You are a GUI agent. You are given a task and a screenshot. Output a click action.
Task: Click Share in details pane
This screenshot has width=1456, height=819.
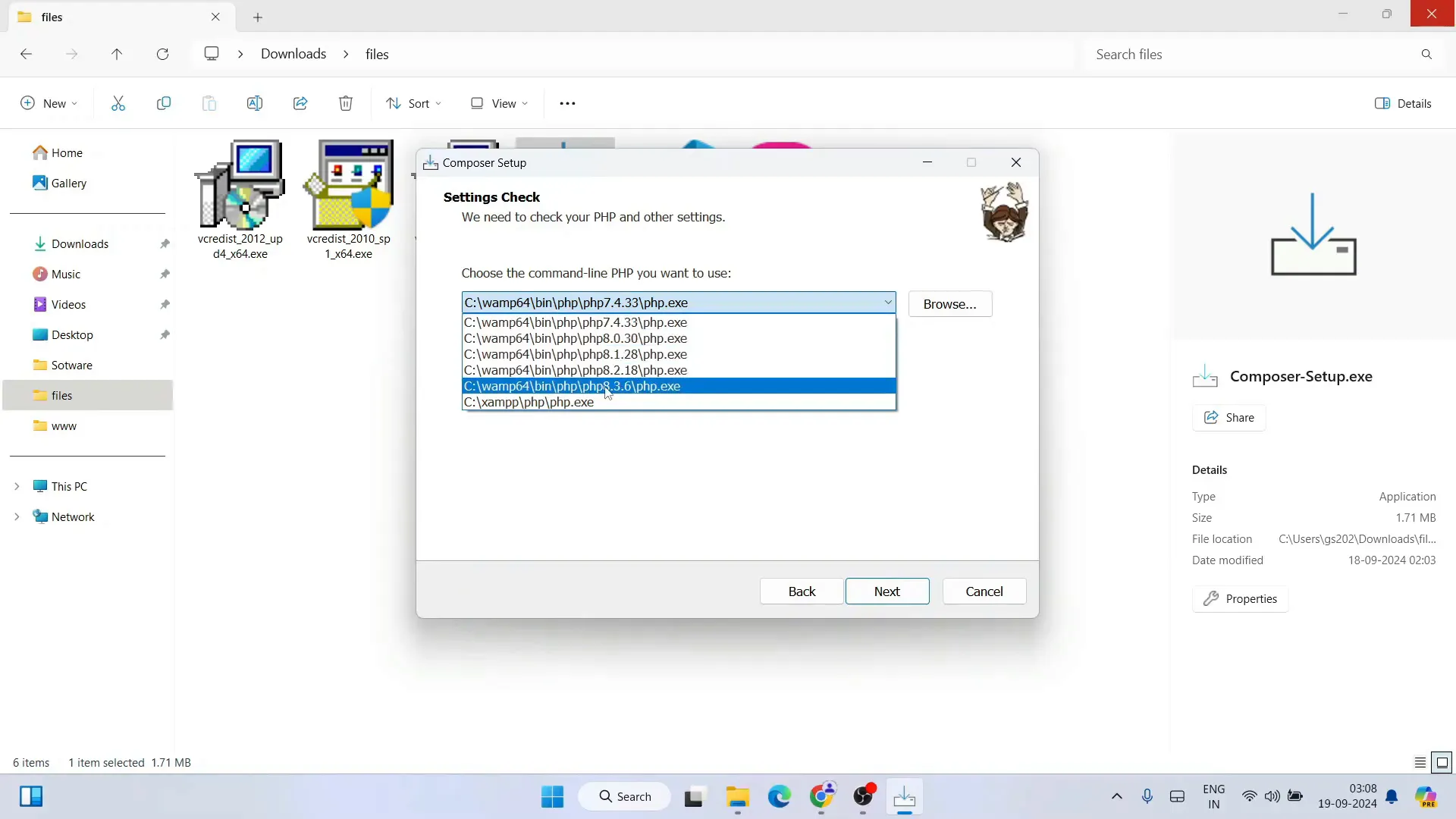(1228, 418)
